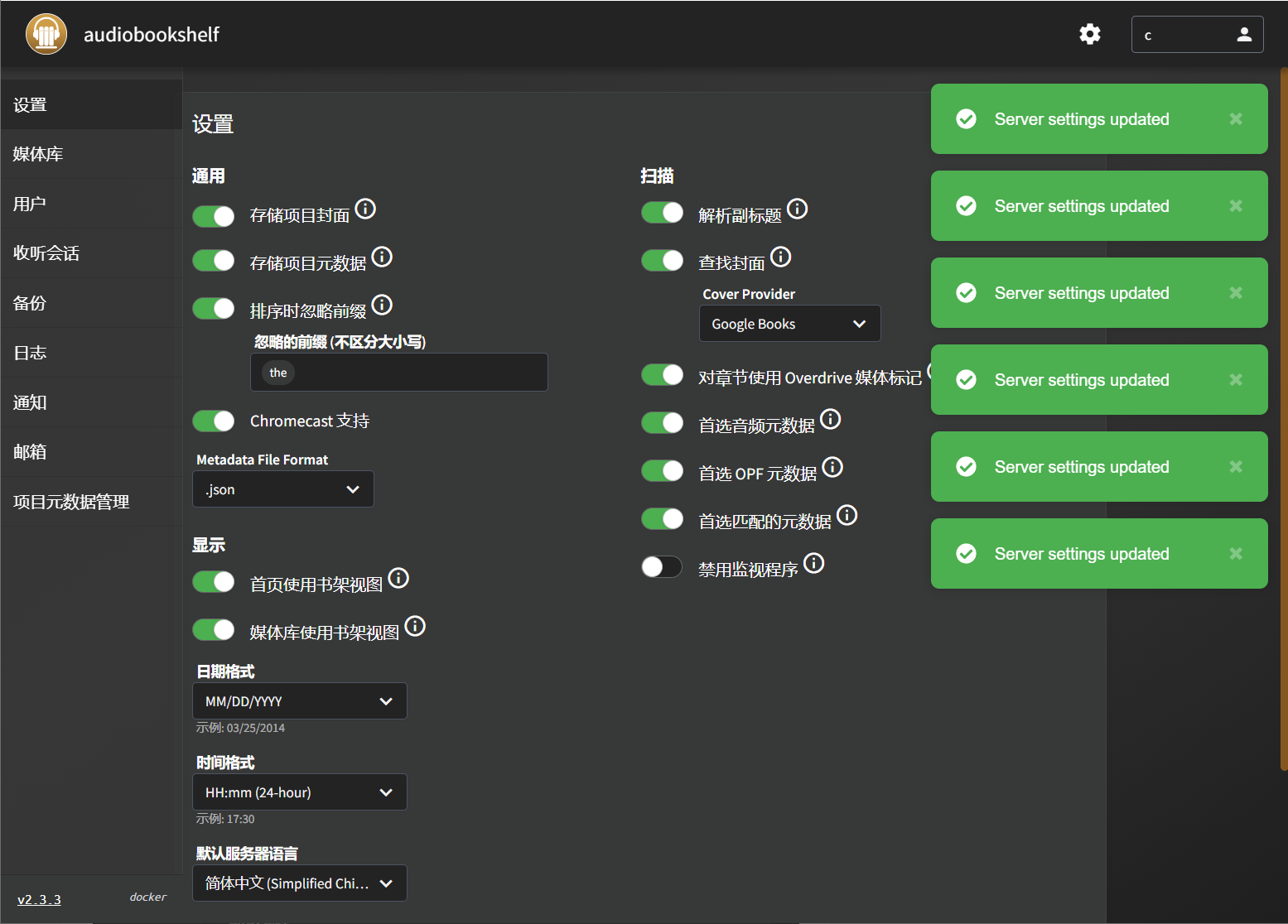Show info for 首选 OPF 元数据

[x=832, y=467]
